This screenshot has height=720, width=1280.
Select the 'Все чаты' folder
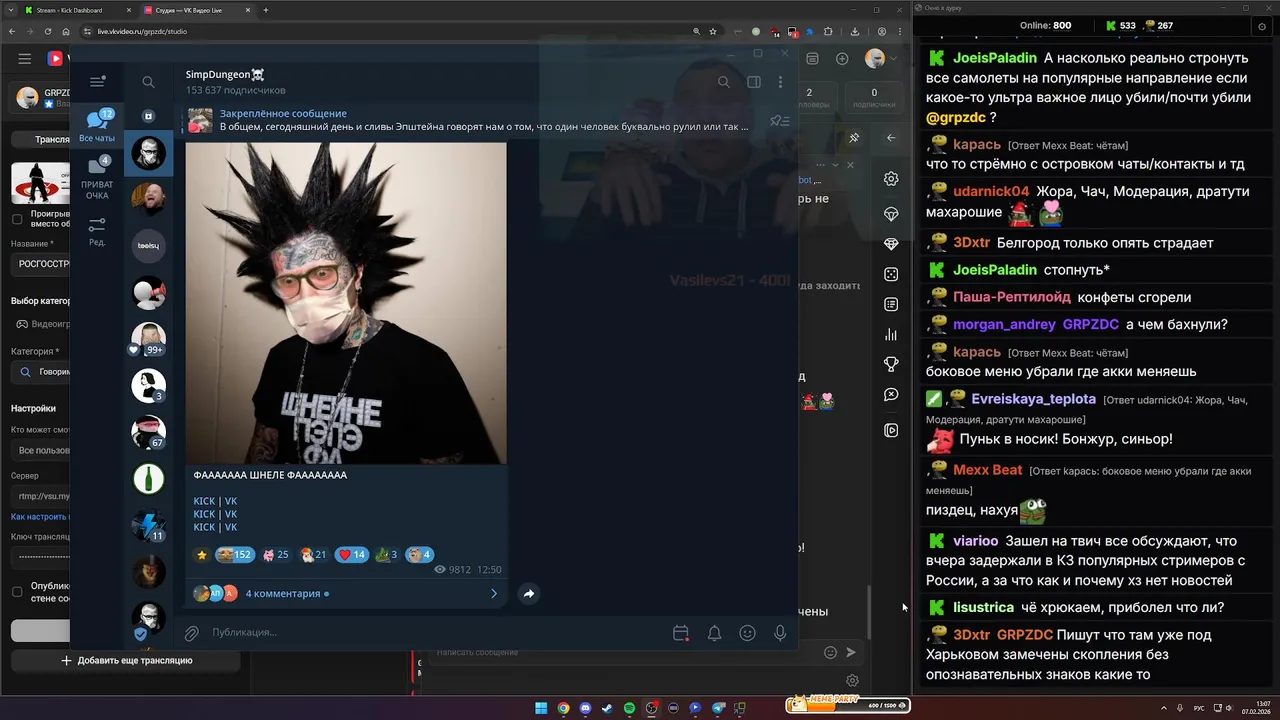pyautogui.click(x=97, y=126)
